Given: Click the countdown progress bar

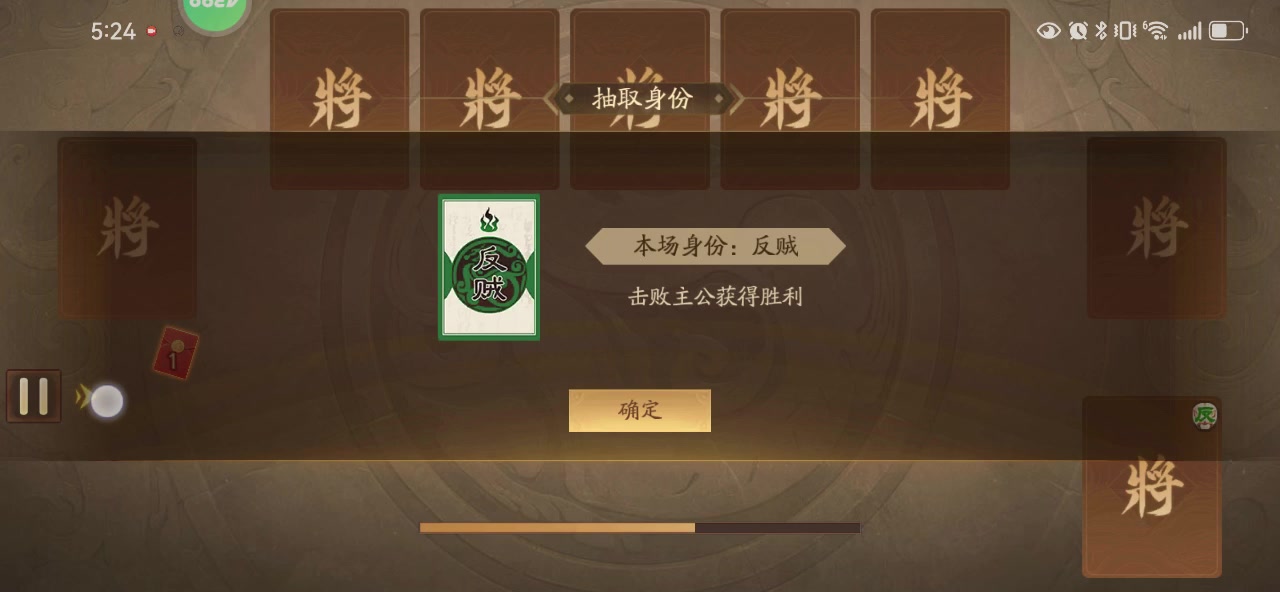Looking at the screenshot, I should 640,527.
